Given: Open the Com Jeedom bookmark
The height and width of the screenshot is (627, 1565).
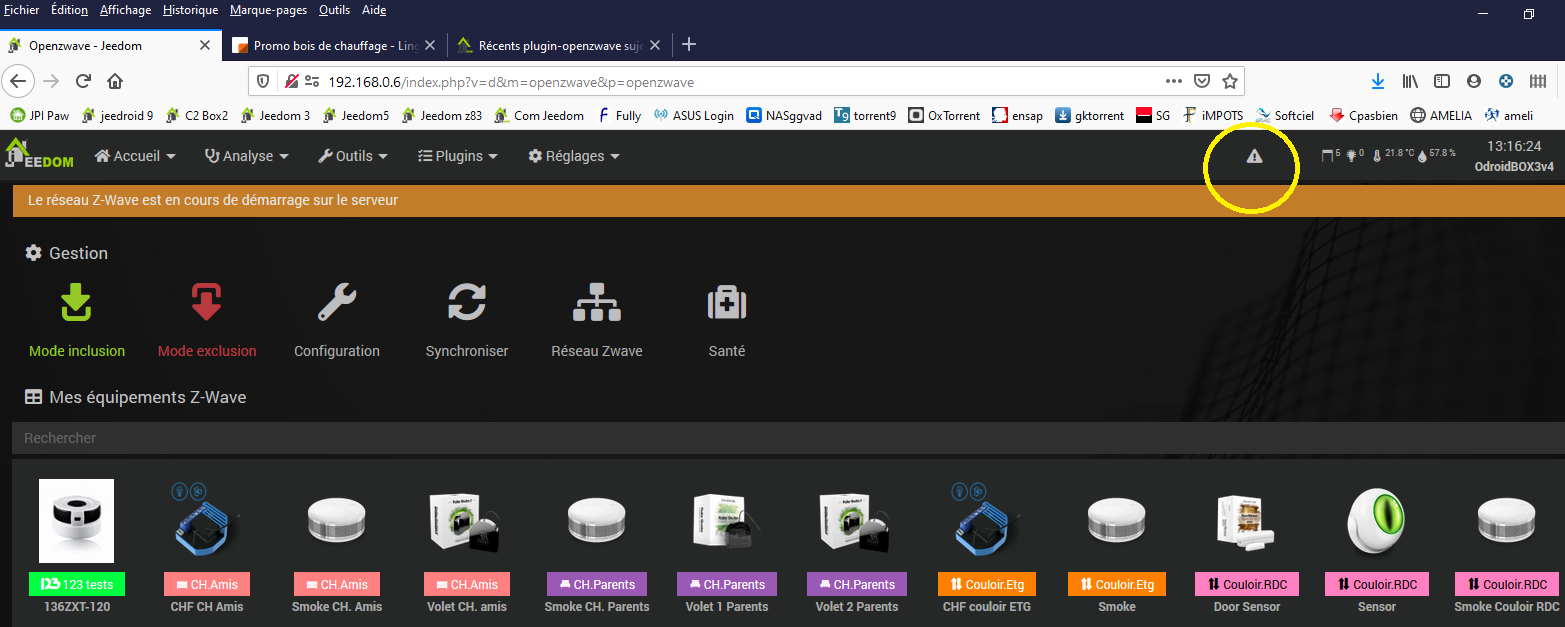Looking at the screenshot, I should 539,115.
